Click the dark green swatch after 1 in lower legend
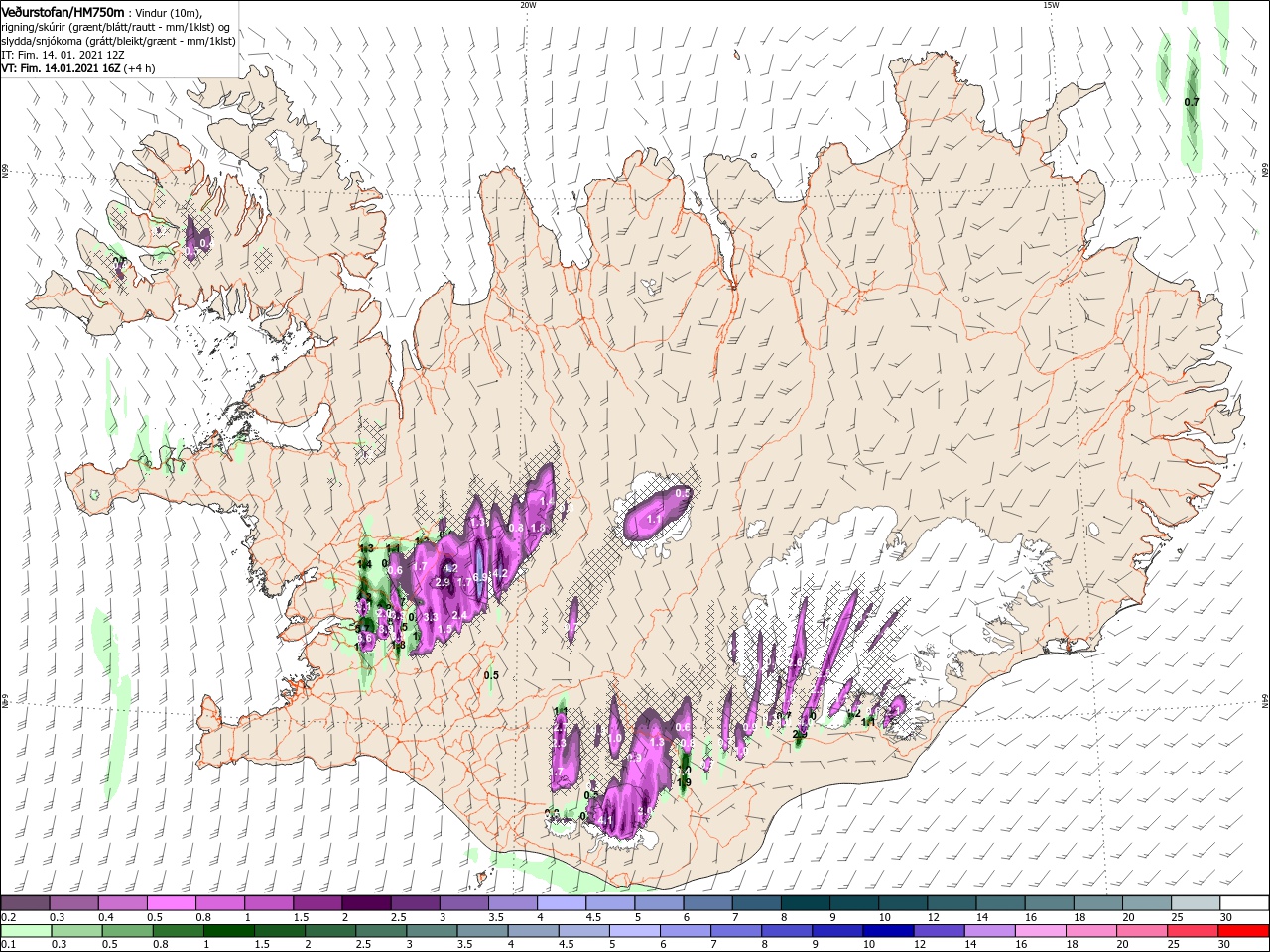Image resolution: width=1270 pixels, height=952 pixels. point(228,931)
